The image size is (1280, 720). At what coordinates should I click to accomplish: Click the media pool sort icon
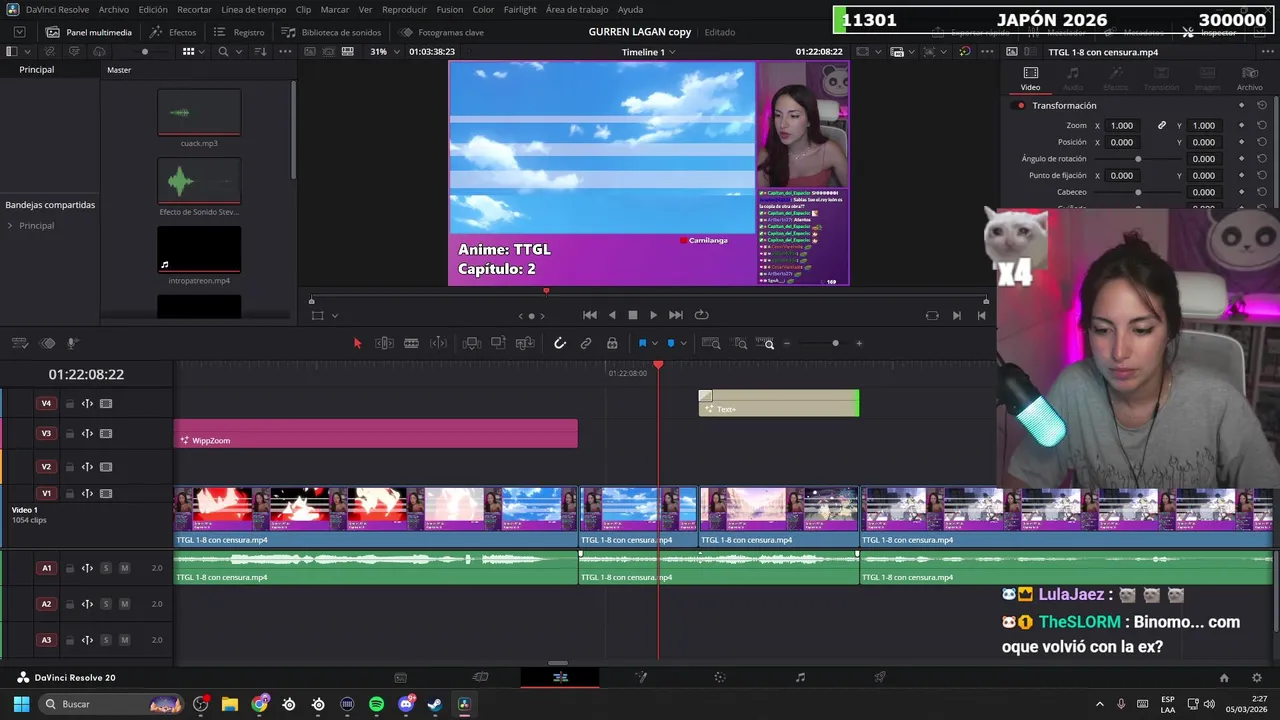pyautogui.click(x=260, y=51)
